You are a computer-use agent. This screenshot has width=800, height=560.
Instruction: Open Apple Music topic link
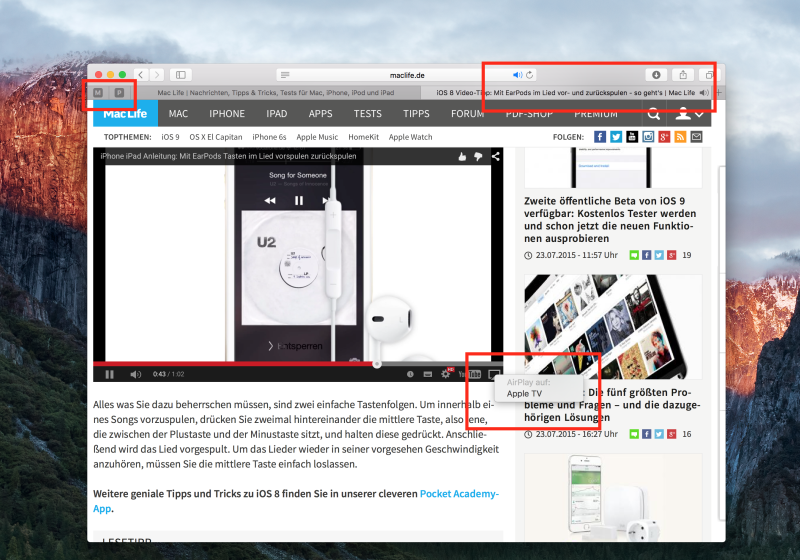click(317, 137)
